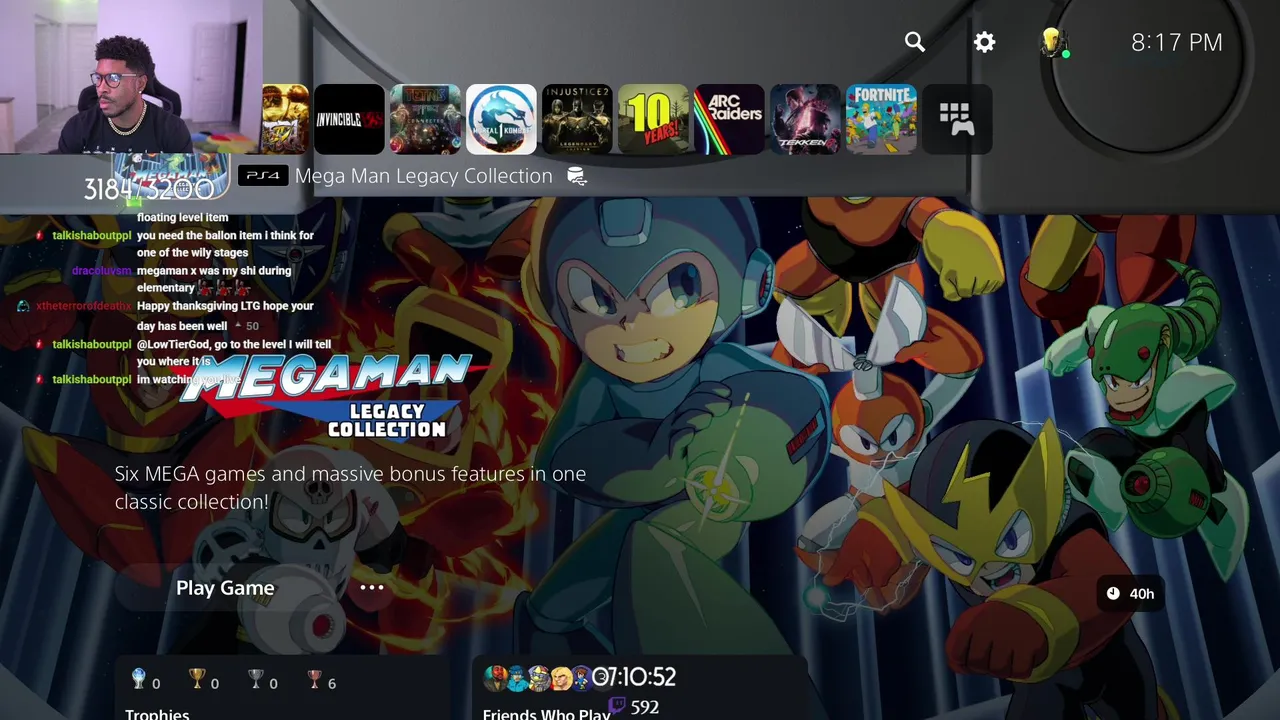Click the 07:10:52 stream timer

click(634, 677)
